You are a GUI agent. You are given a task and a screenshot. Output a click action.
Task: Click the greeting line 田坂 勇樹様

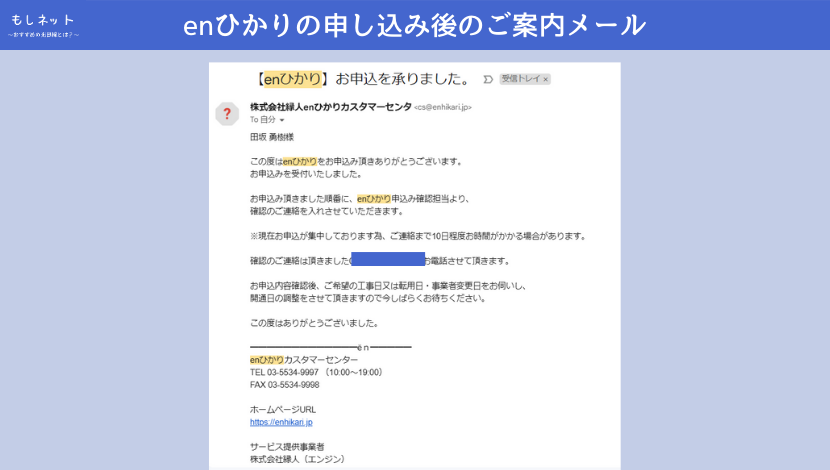pyautogui.click(x=272, y=137)
